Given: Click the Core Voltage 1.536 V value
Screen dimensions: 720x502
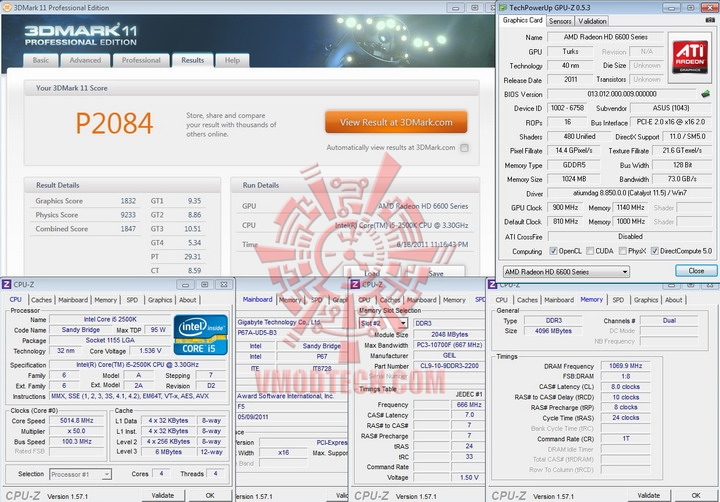Looking at the screenshot, I should click(x=150, y=351).
